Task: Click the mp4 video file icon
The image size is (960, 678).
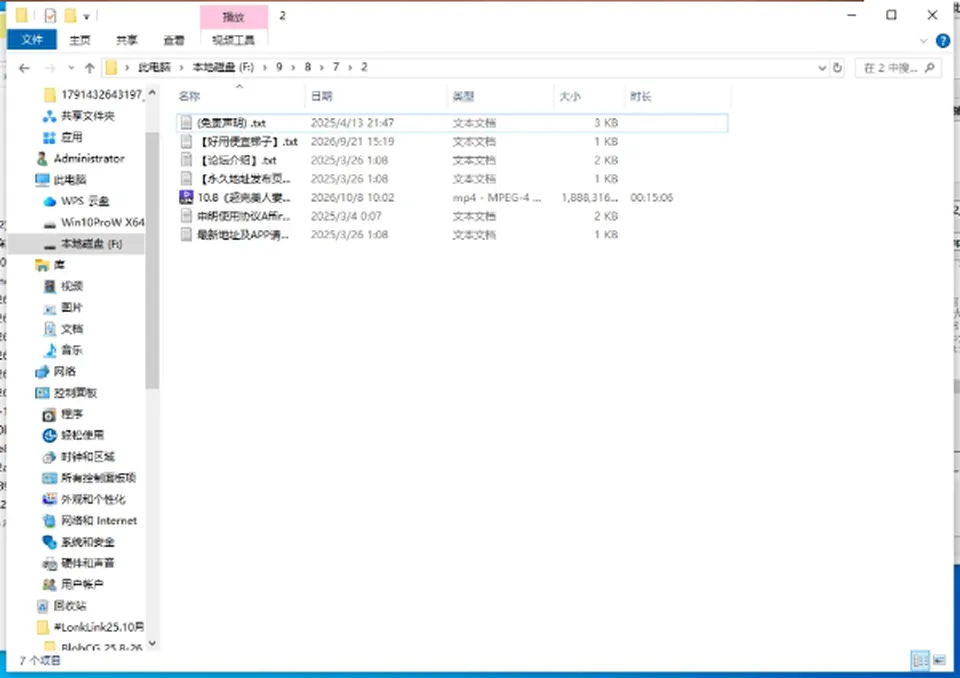Action: click(x=186, y=197)
